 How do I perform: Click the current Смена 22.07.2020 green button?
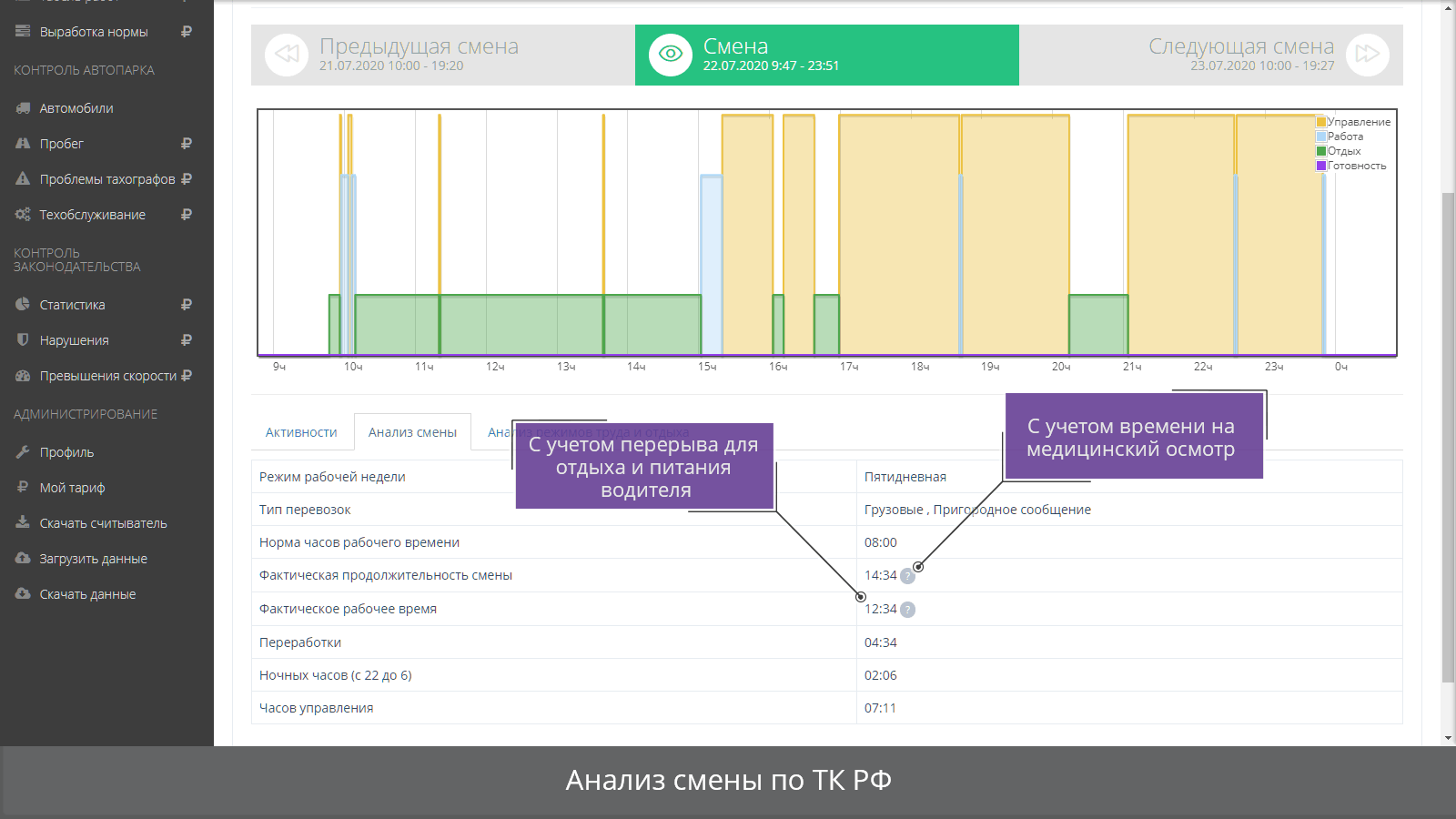[x=827, y=55]
